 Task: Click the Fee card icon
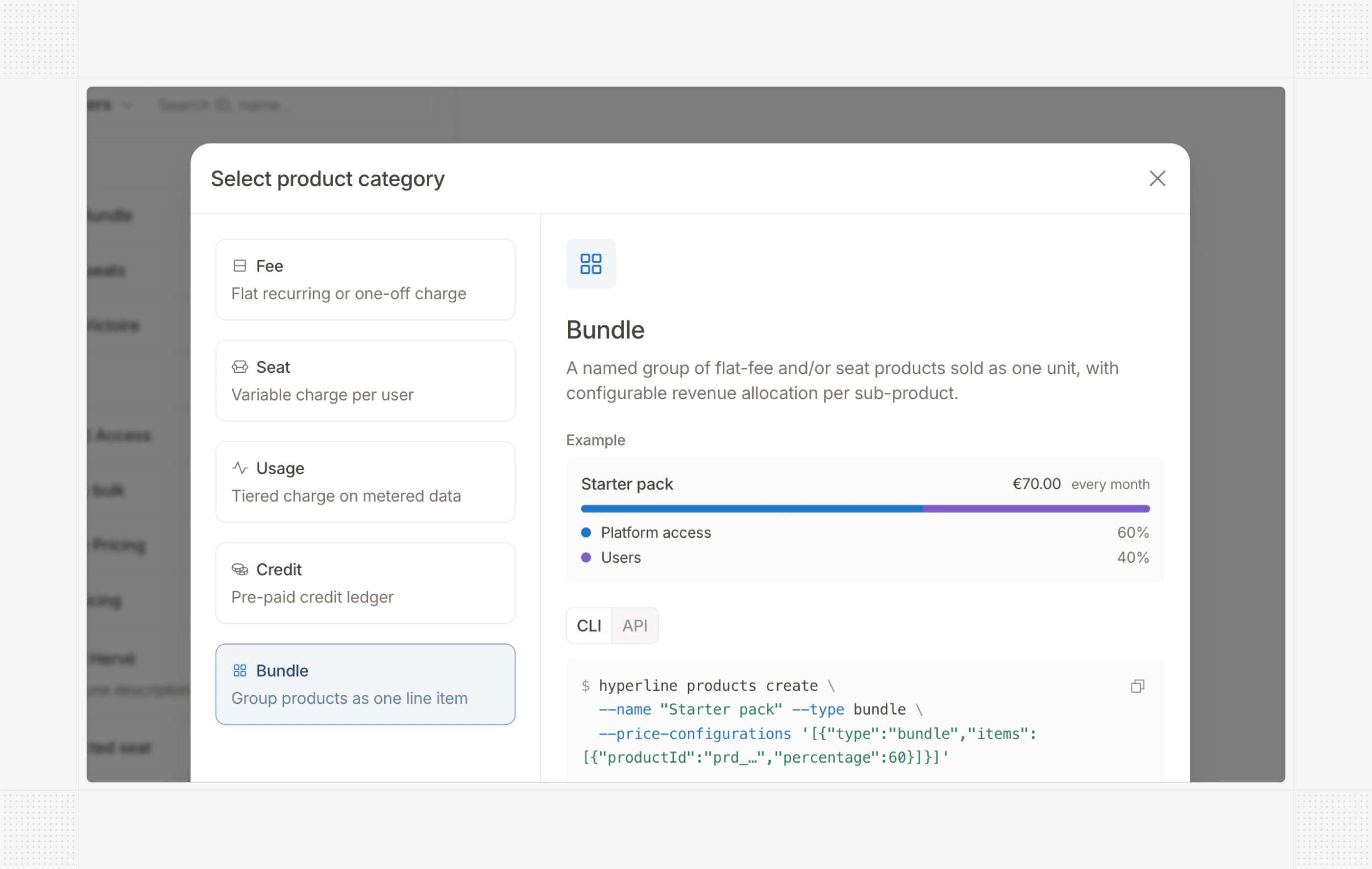click(240, 266)
